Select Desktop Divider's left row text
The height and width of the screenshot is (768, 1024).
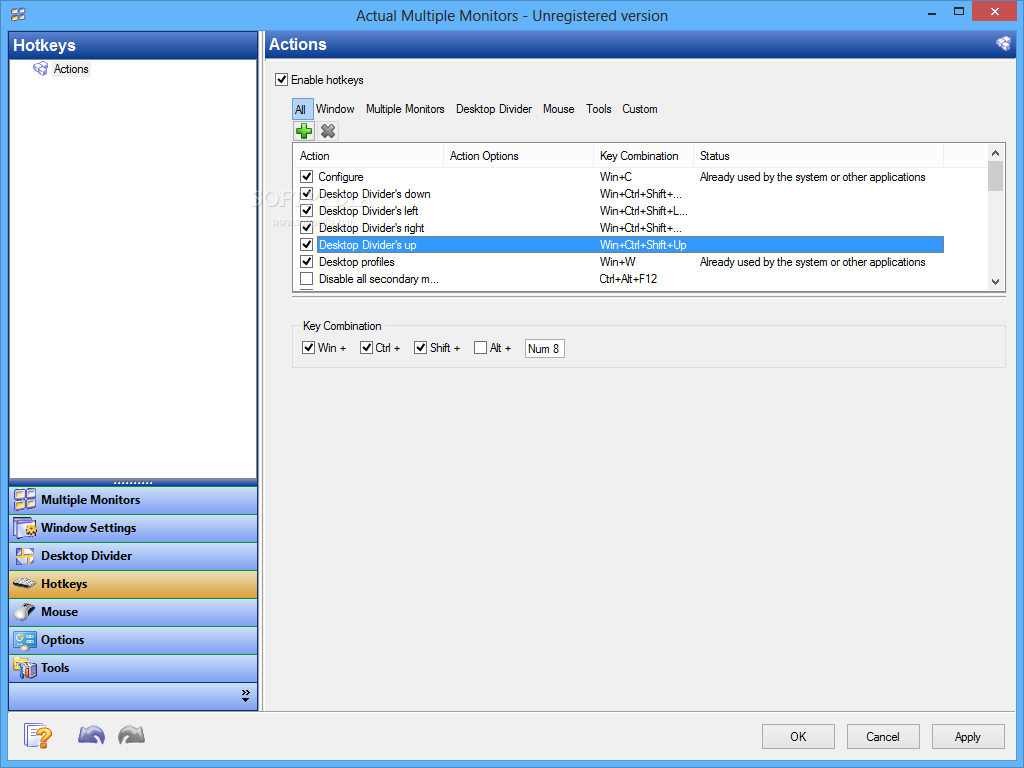(368, 211)
